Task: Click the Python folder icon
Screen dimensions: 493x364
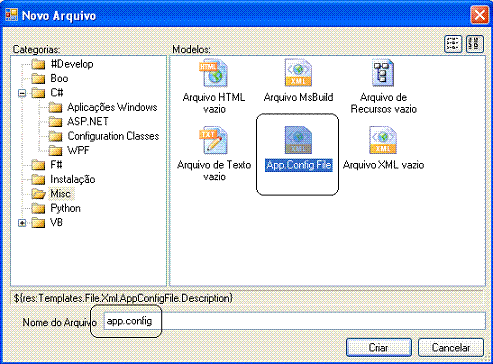Action: [38, 208]
